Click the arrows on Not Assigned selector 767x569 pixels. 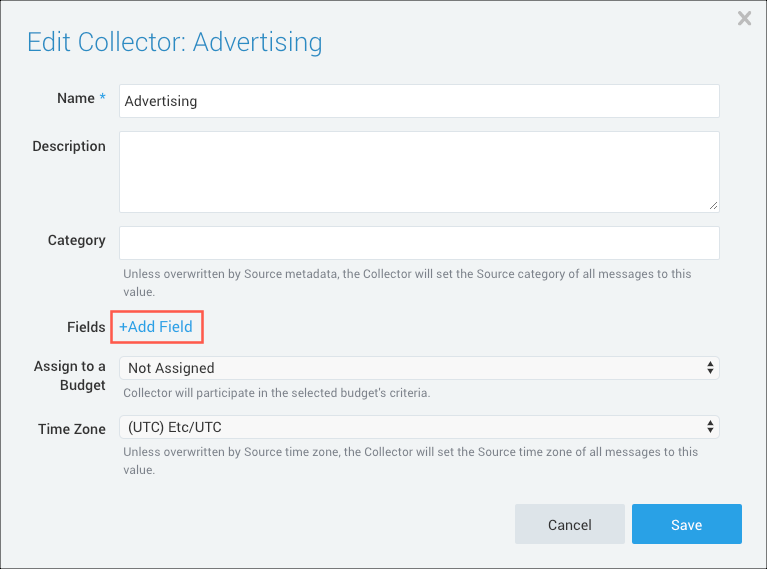click(x=710, y=368)
